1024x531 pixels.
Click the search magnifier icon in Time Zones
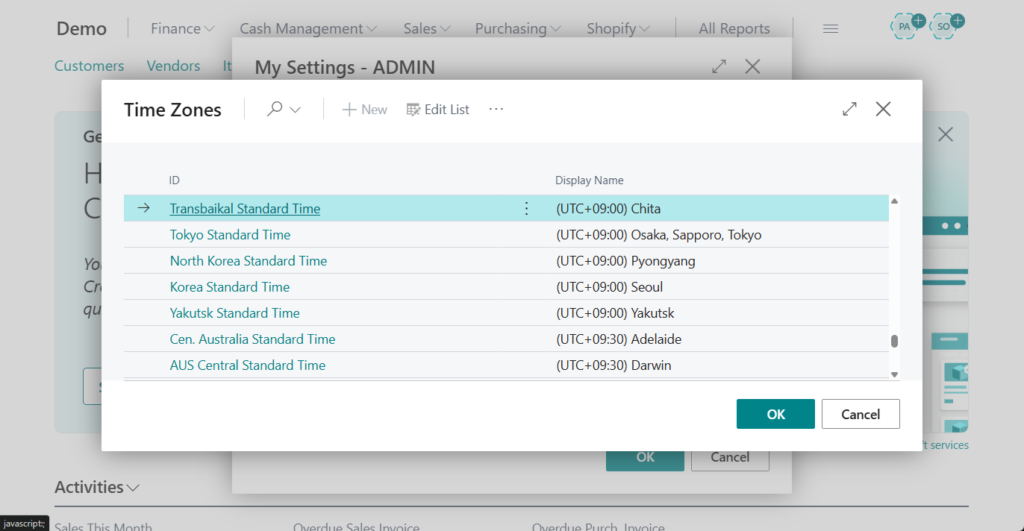274,109
